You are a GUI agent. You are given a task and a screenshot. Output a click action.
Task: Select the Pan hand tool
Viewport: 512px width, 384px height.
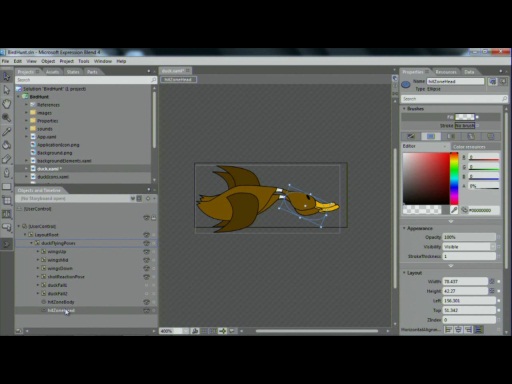[x=6, y=104]
